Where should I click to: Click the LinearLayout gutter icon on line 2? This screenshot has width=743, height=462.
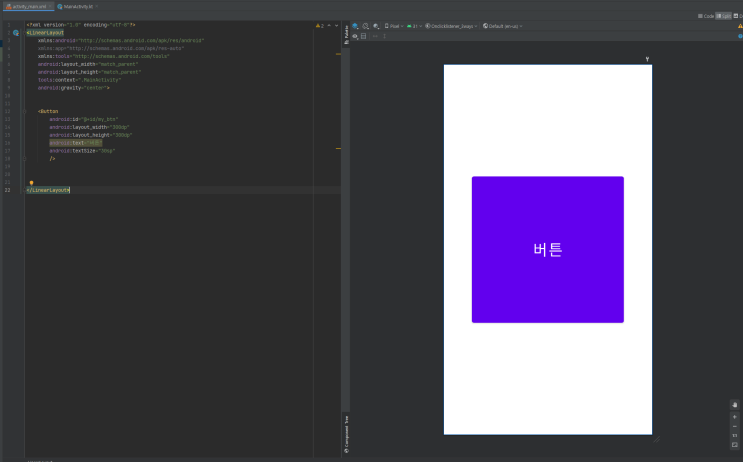(x=16, y=33)
